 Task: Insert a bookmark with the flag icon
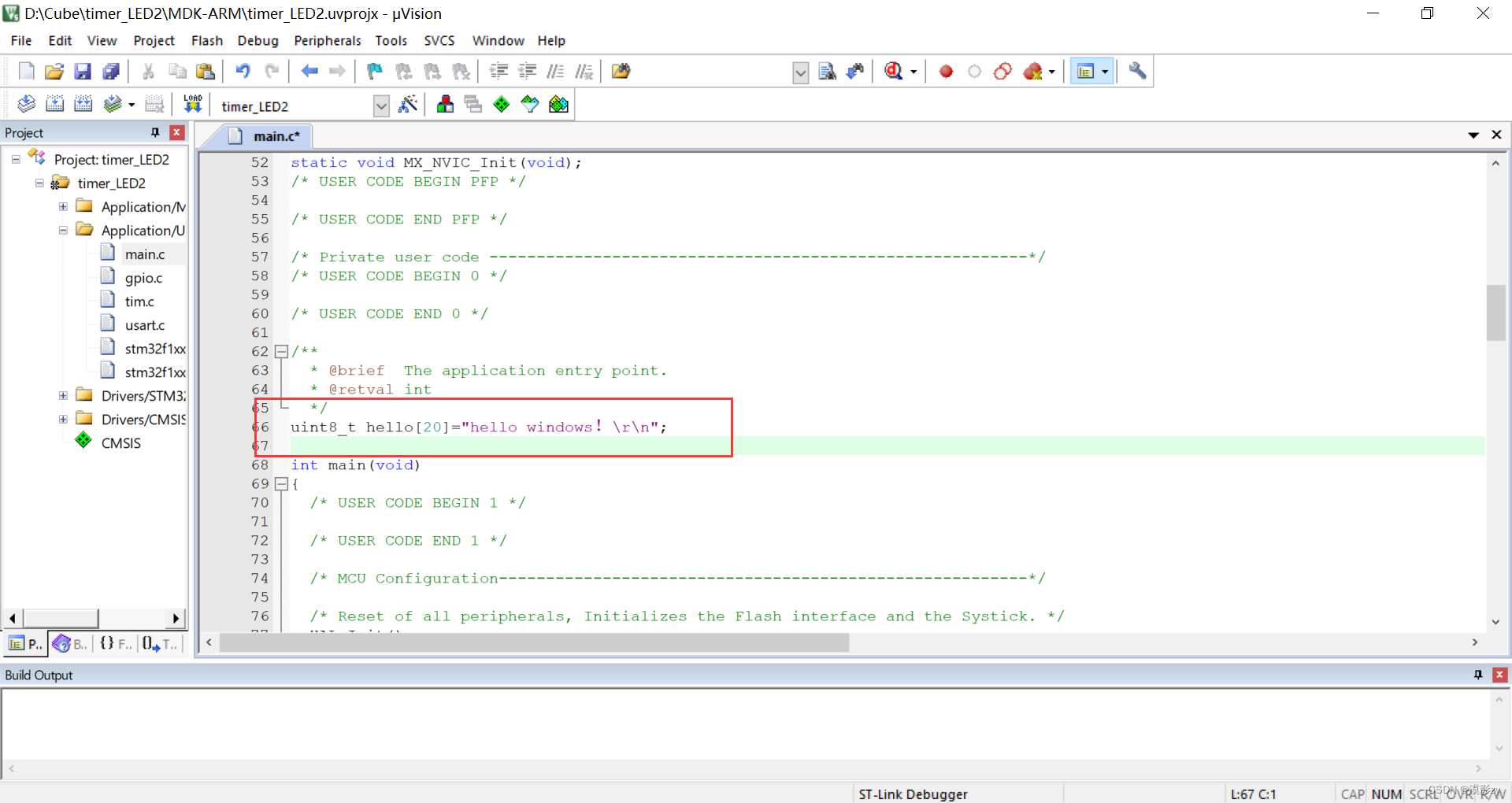375,72
